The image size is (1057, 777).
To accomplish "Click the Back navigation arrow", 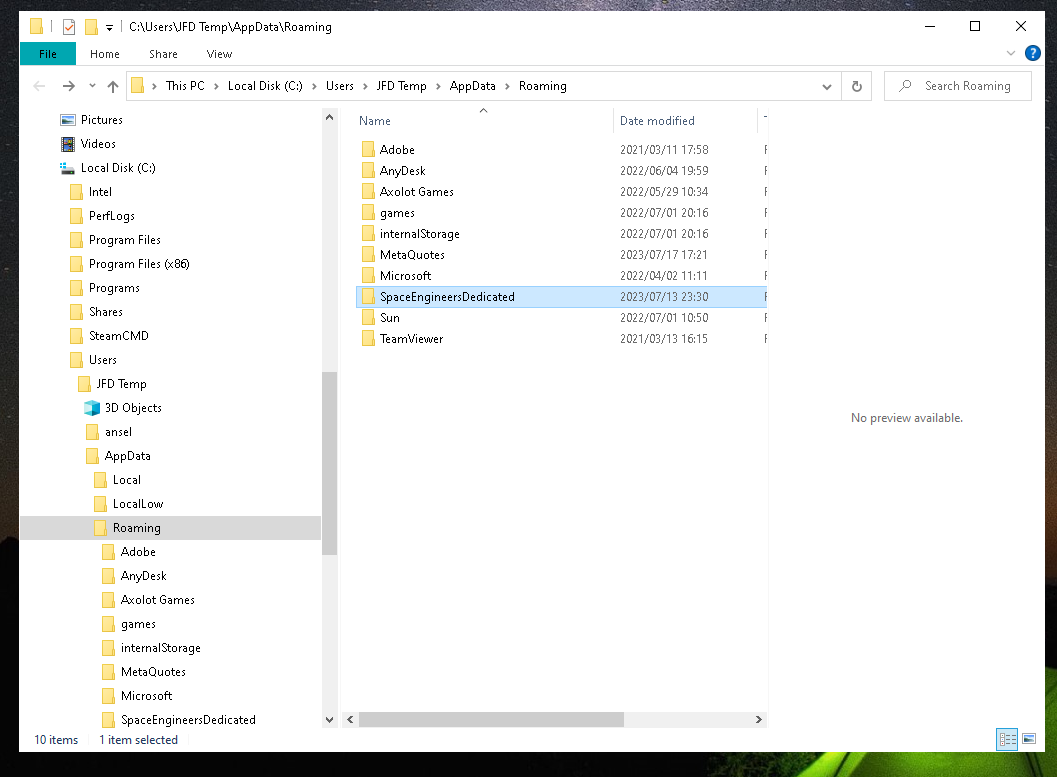I will [40, 86].
